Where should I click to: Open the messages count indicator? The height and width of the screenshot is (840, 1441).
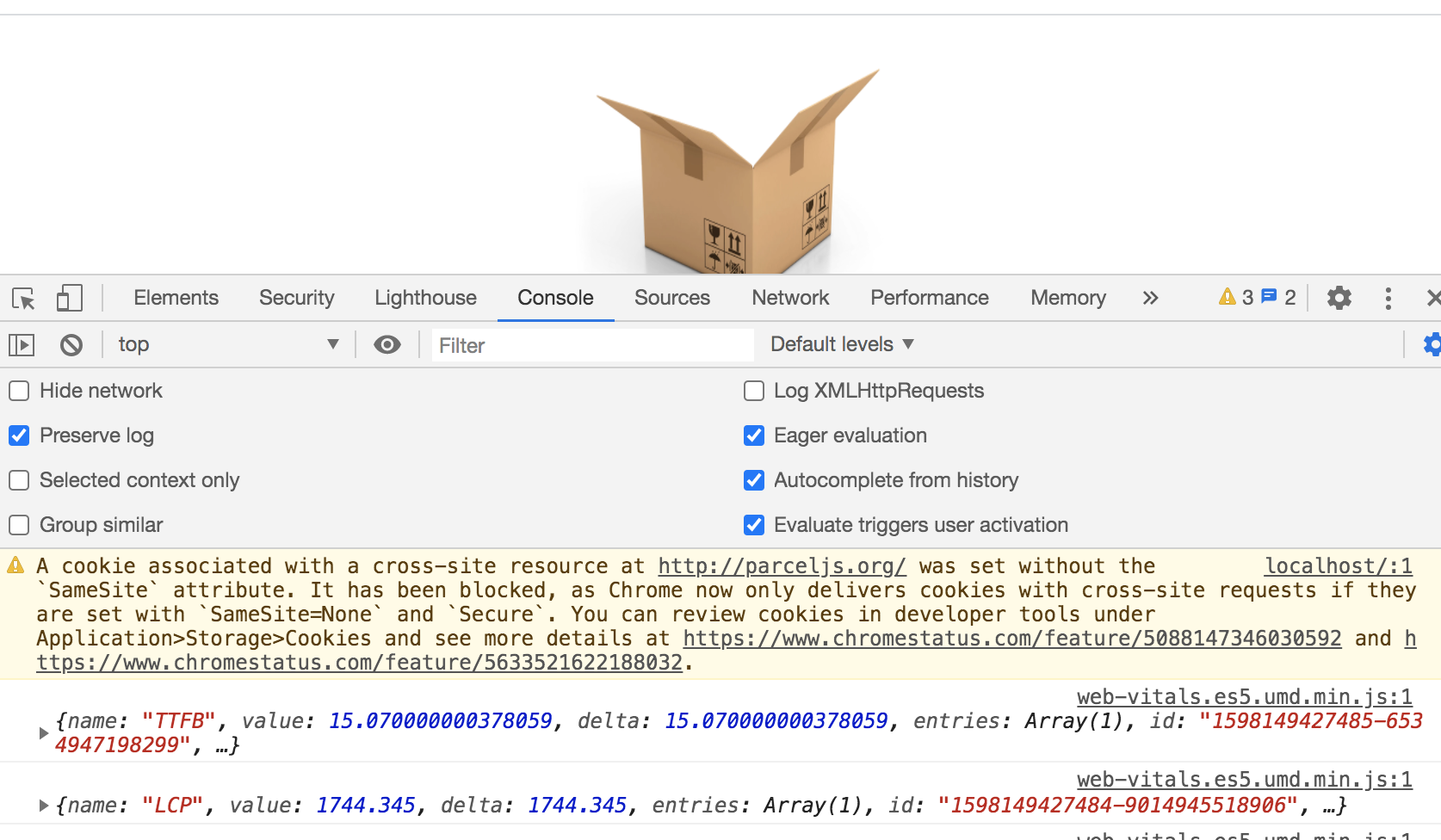pos(1278,298)
